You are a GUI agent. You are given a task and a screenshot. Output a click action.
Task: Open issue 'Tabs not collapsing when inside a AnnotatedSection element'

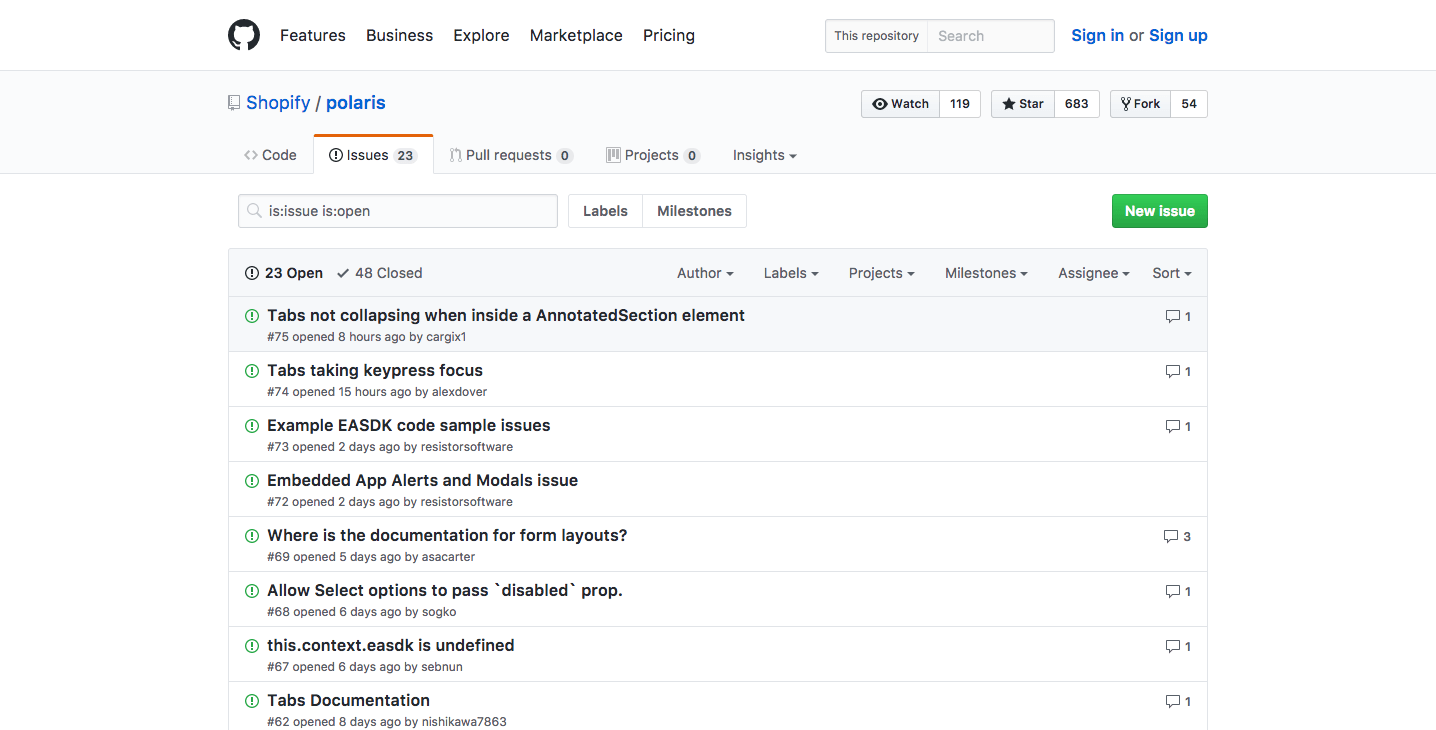pos(506,315)
